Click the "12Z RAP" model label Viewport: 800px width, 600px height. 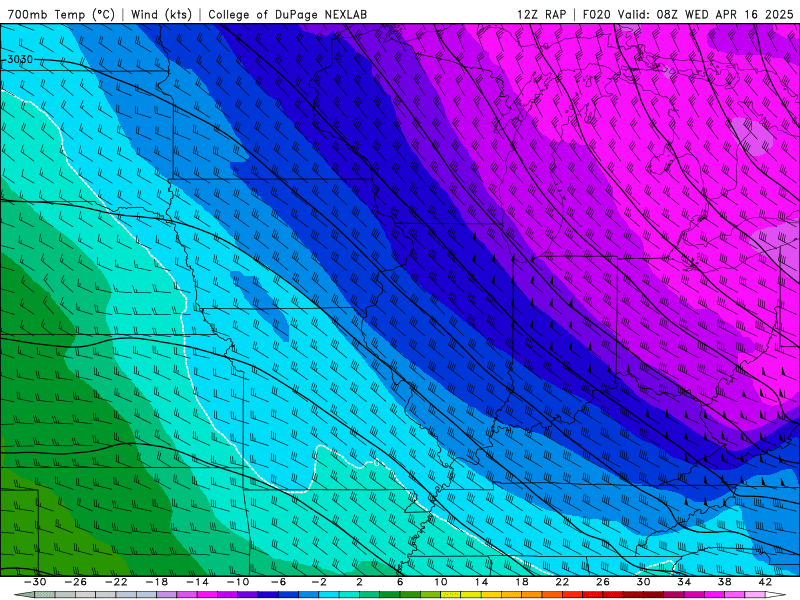[x=541, y=14]
